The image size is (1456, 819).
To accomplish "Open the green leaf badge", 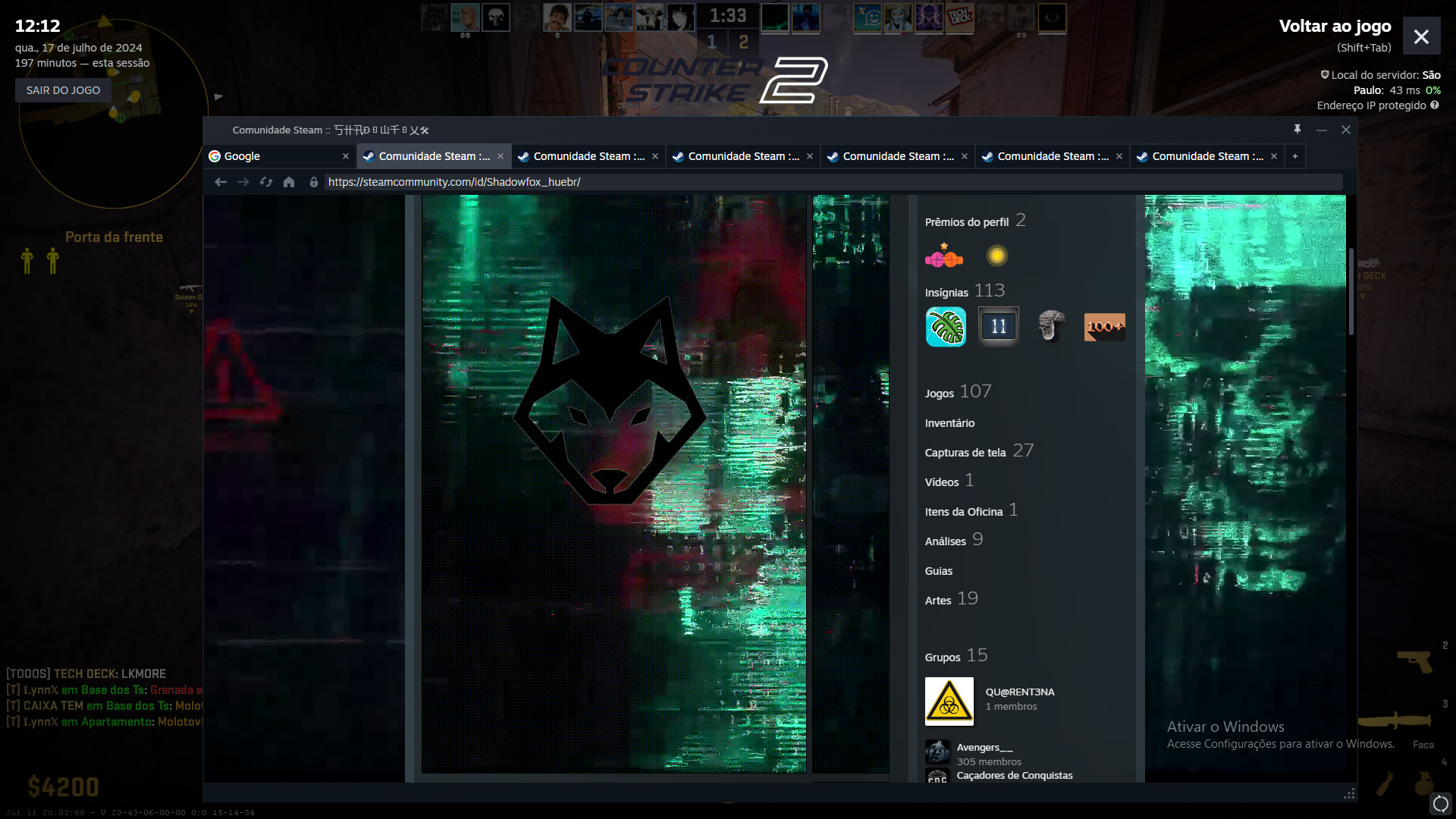I will pos(946,327).
